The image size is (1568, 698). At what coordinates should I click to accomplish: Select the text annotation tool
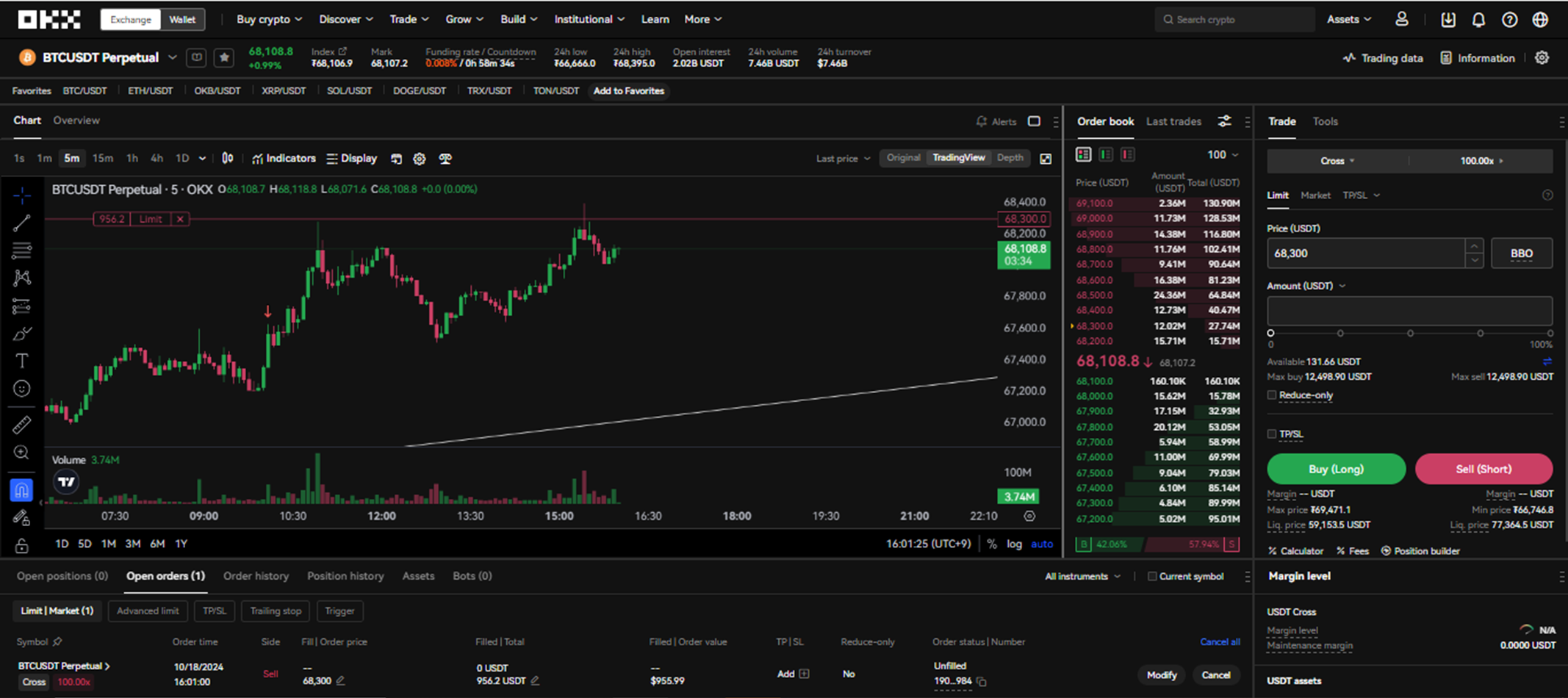pyautogui.click(x=22, y=361)
